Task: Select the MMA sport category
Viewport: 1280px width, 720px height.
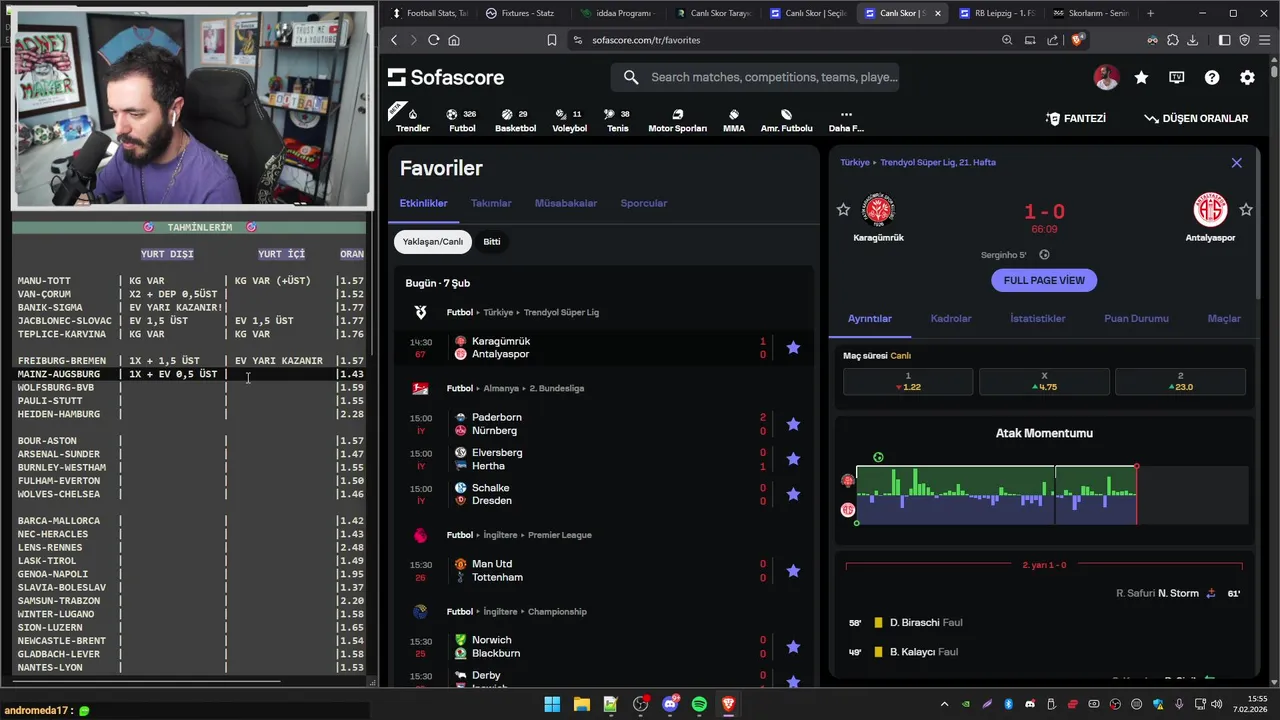Action: click(x=733, y=120)
